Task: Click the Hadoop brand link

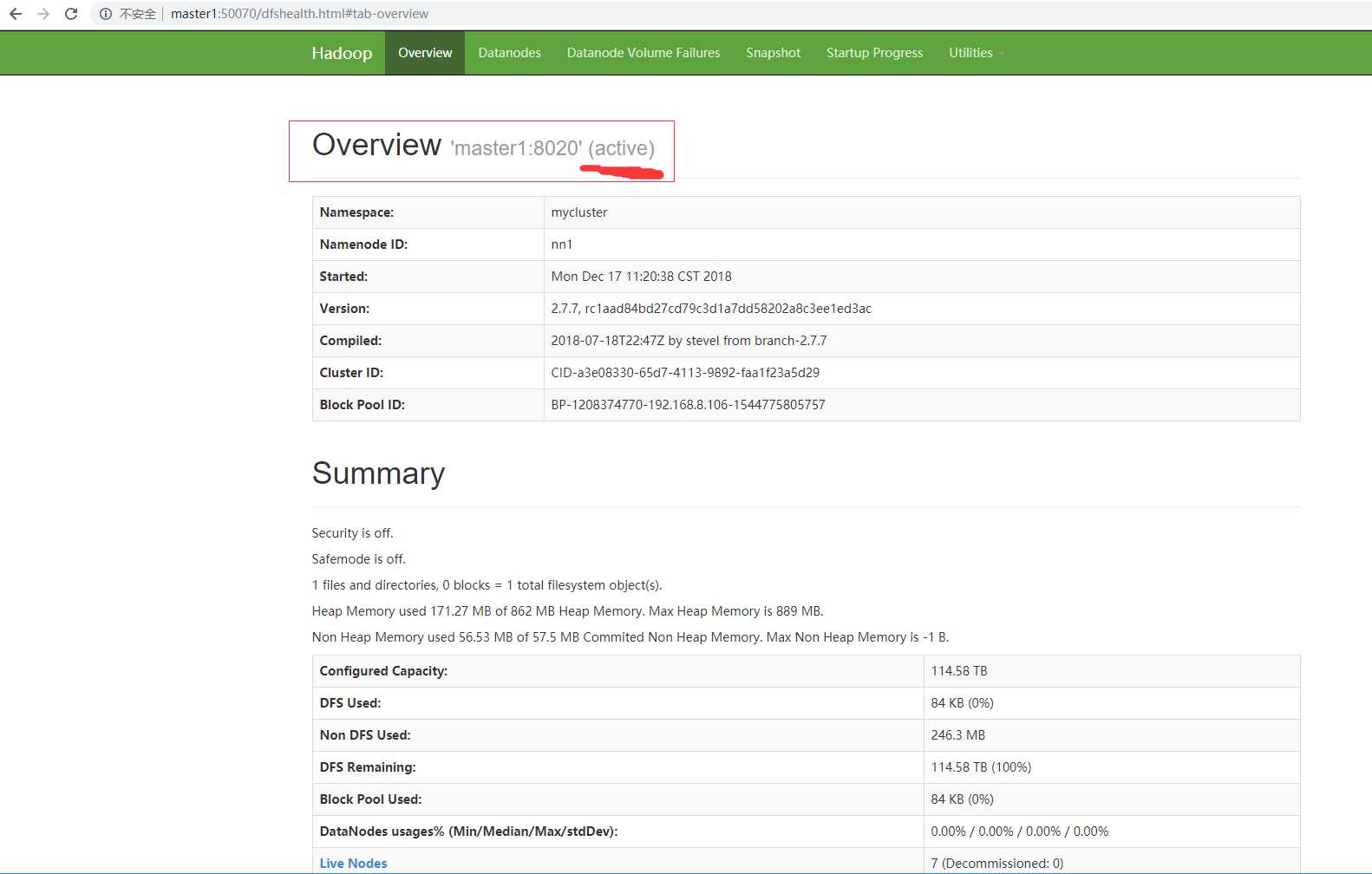Action: (342, 53)
